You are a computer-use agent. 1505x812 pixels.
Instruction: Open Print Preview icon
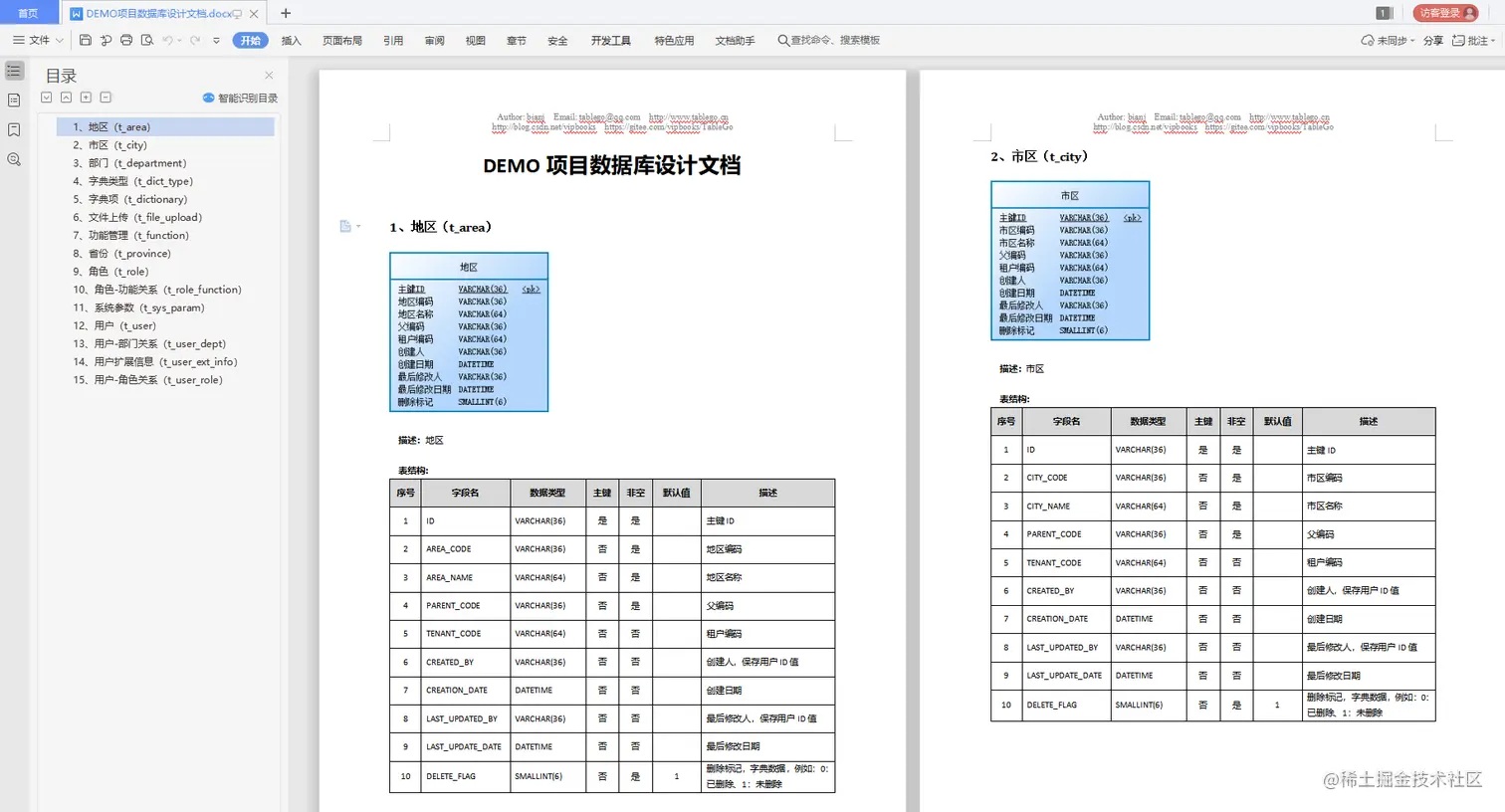click(x=147, y=41)
